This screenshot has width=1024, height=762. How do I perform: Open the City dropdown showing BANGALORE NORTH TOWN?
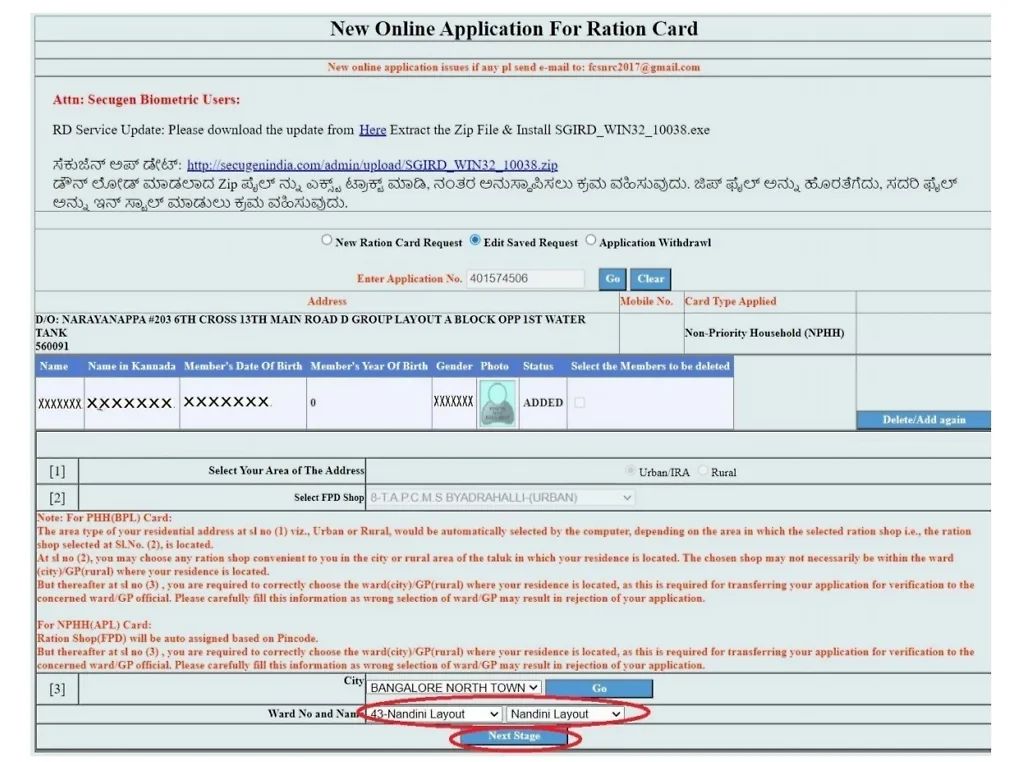[454, 688]
